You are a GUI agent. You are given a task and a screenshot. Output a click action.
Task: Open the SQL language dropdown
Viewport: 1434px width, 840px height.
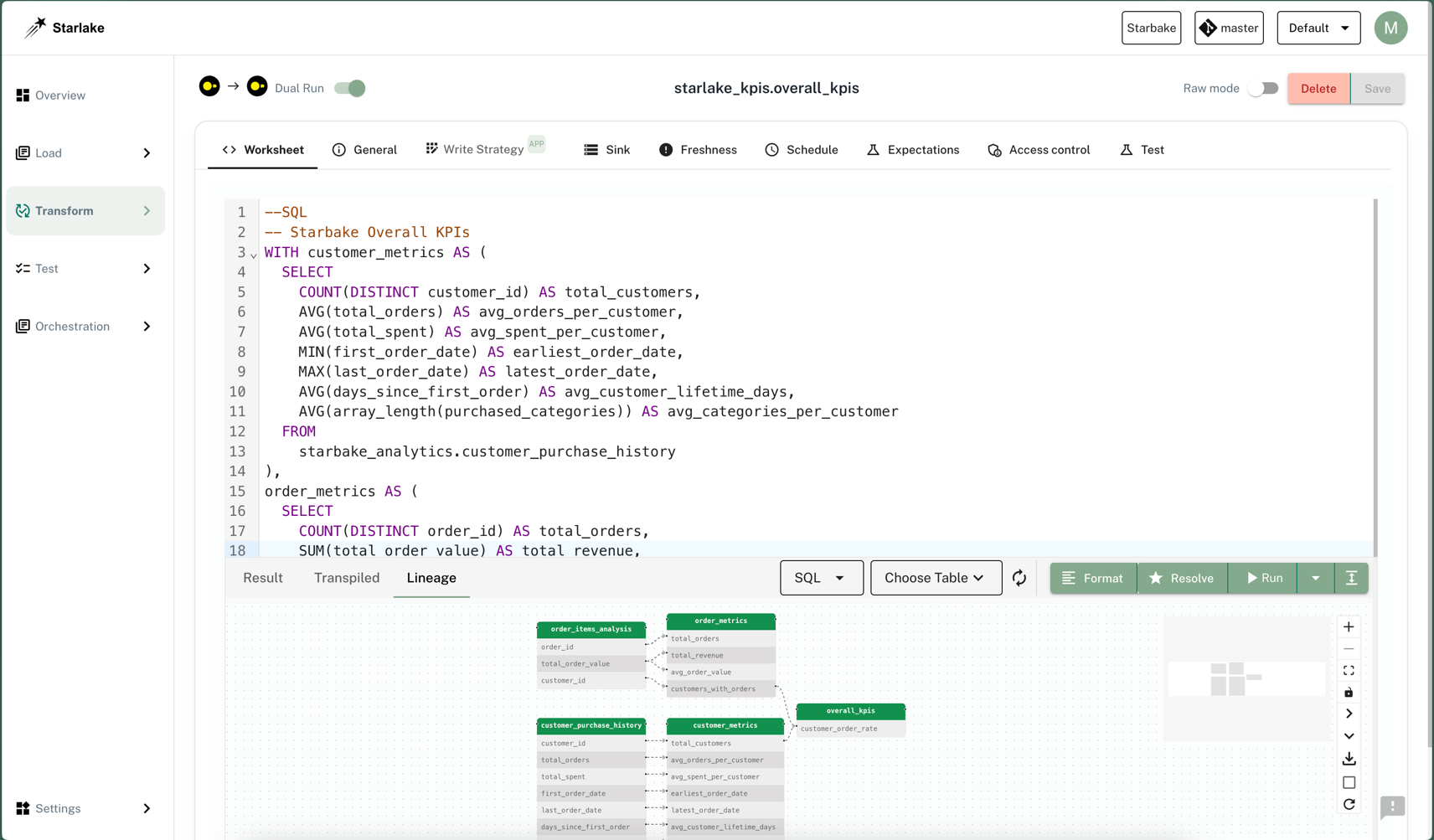tap(821, 578)
